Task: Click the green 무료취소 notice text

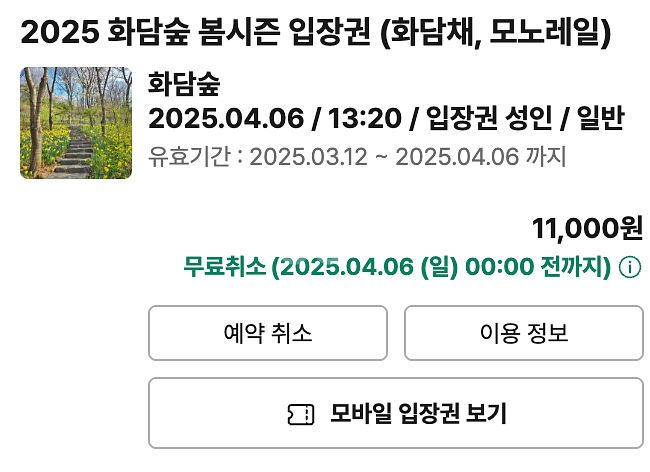Action: click(397, 266)
